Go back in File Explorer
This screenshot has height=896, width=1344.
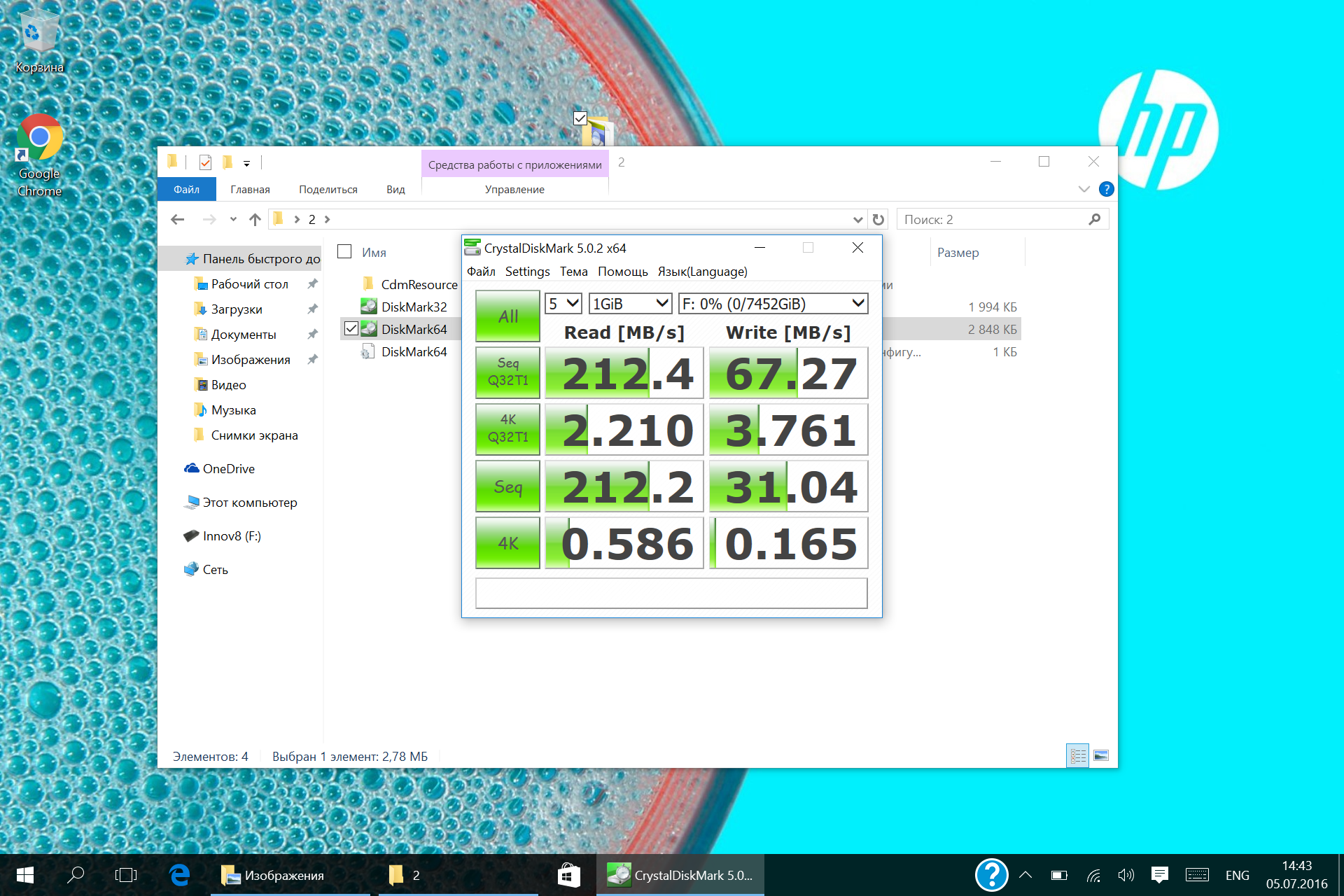pos(178,220)
